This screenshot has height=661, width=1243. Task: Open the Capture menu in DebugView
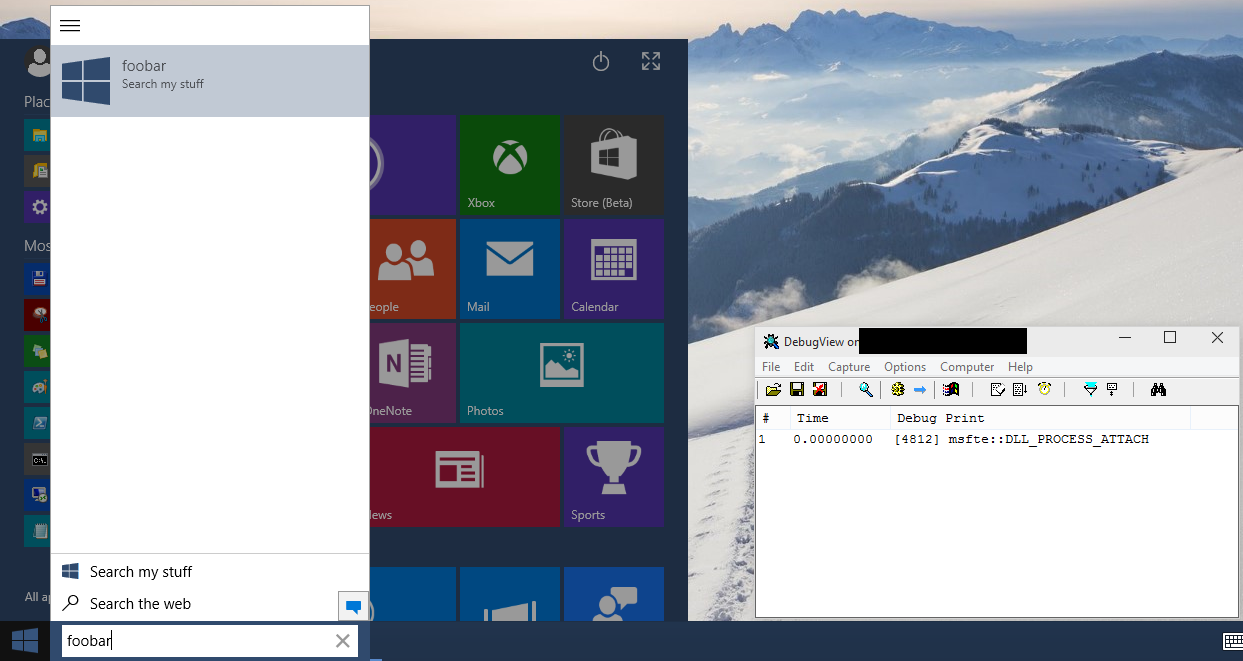point(849,367)
